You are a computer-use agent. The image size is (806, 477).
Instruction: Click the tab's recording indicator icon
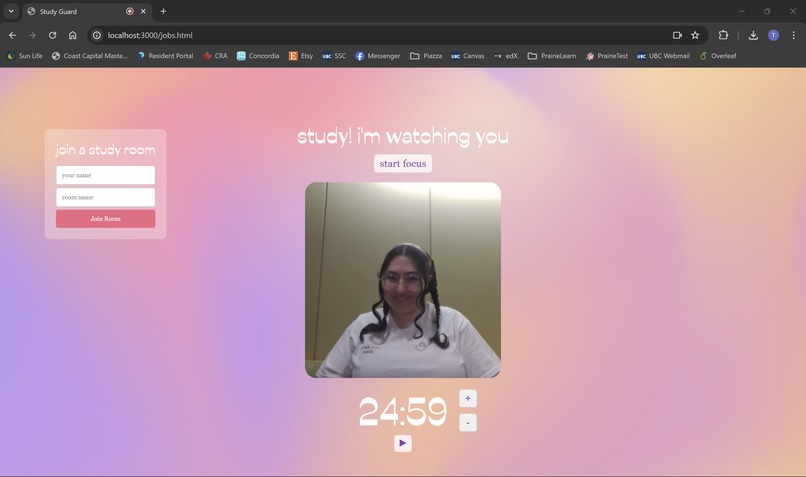pyautogui.click(x=130, y=11)
